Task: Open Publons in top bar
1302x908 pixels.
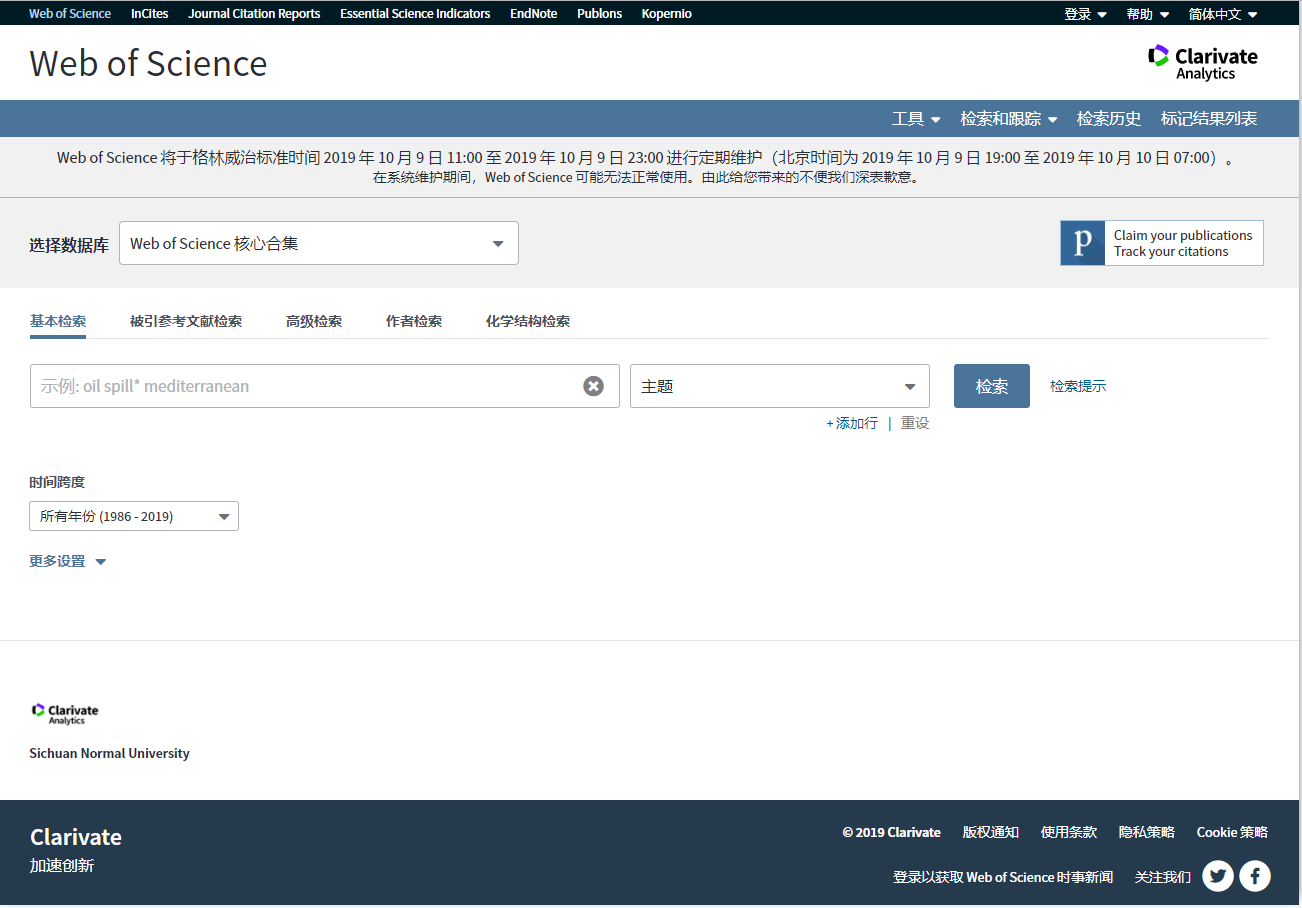Action: tap(600, 14)
